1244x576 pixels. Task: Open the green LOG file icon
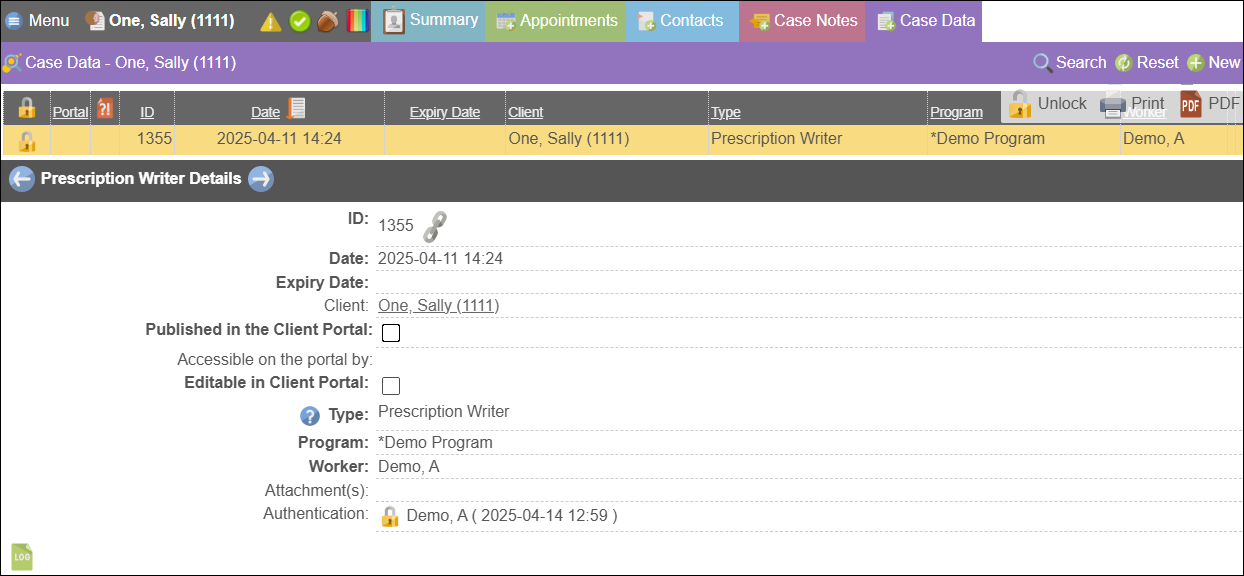coord(22,557)
